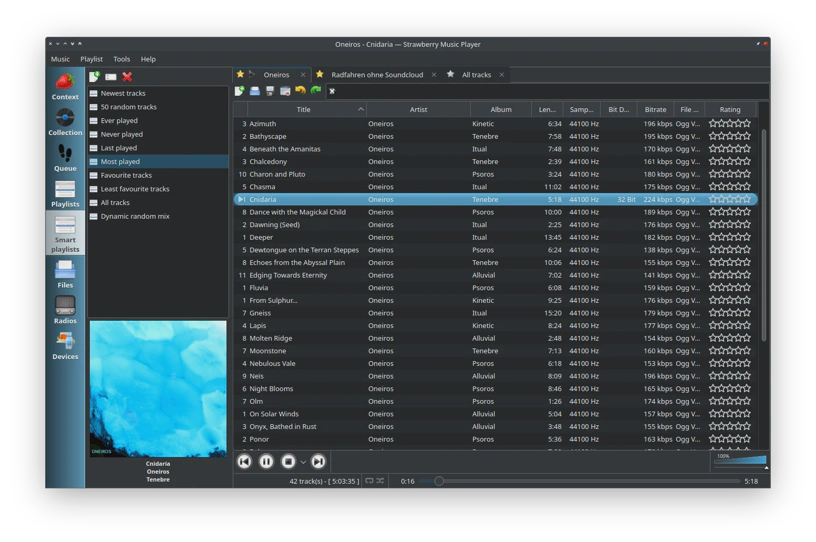Open the Files sidebar panel
The width and height of the screenshot is (816, 542).
pyautogui.click(x=65, y=274)
